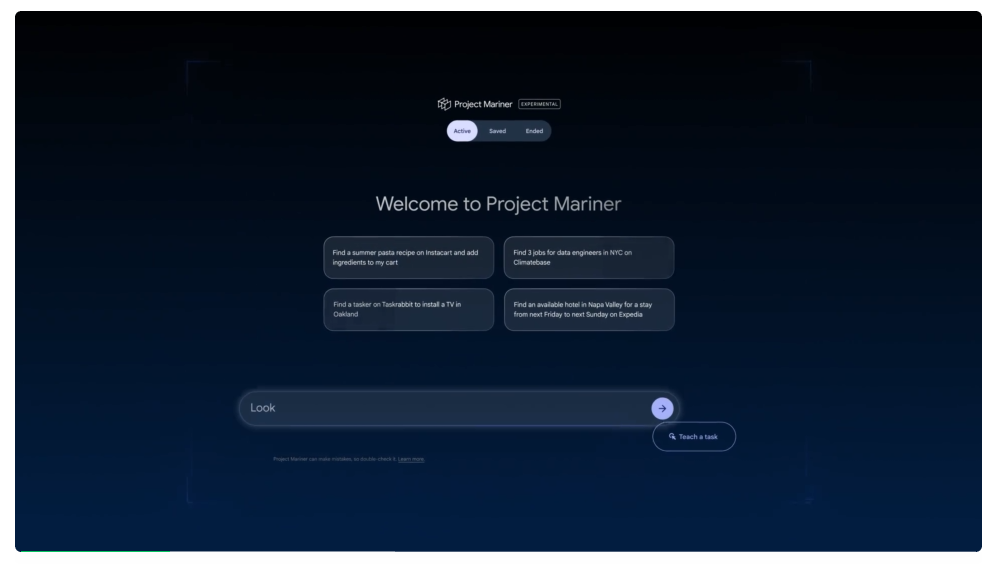This screenshot has height=564, width=992.
Task: Open the Learn more link
Action: [411, 459]
